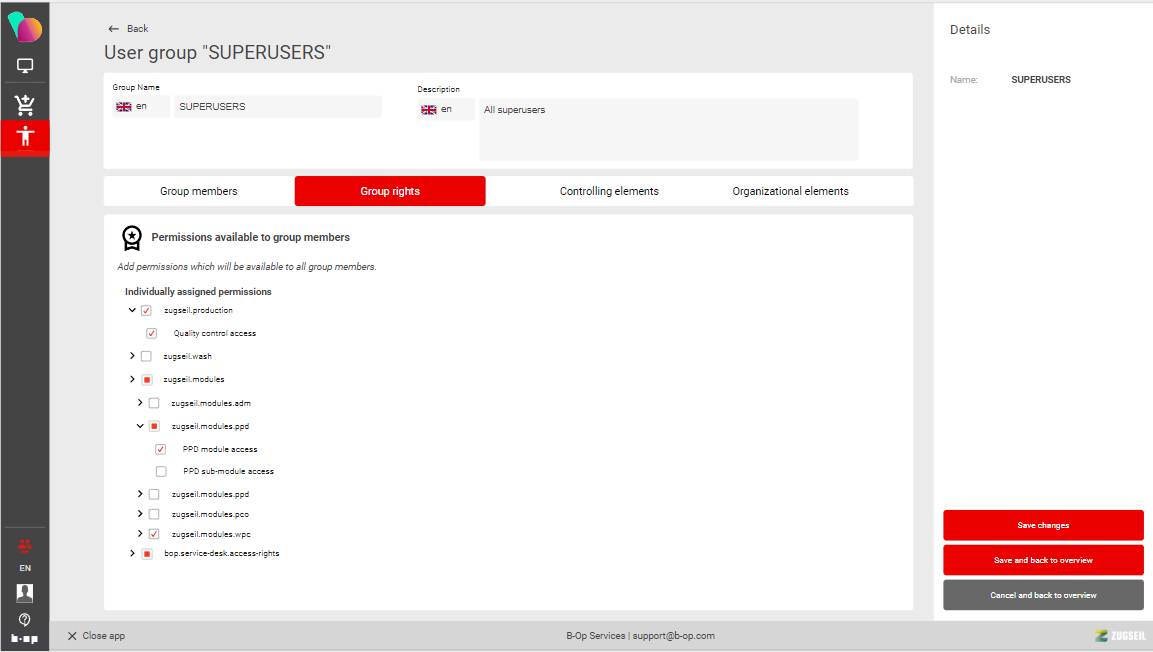Switch to the Group members tab
Image resolution: width=1153 pixels, height=652 pixels.
tap(199, 191)
